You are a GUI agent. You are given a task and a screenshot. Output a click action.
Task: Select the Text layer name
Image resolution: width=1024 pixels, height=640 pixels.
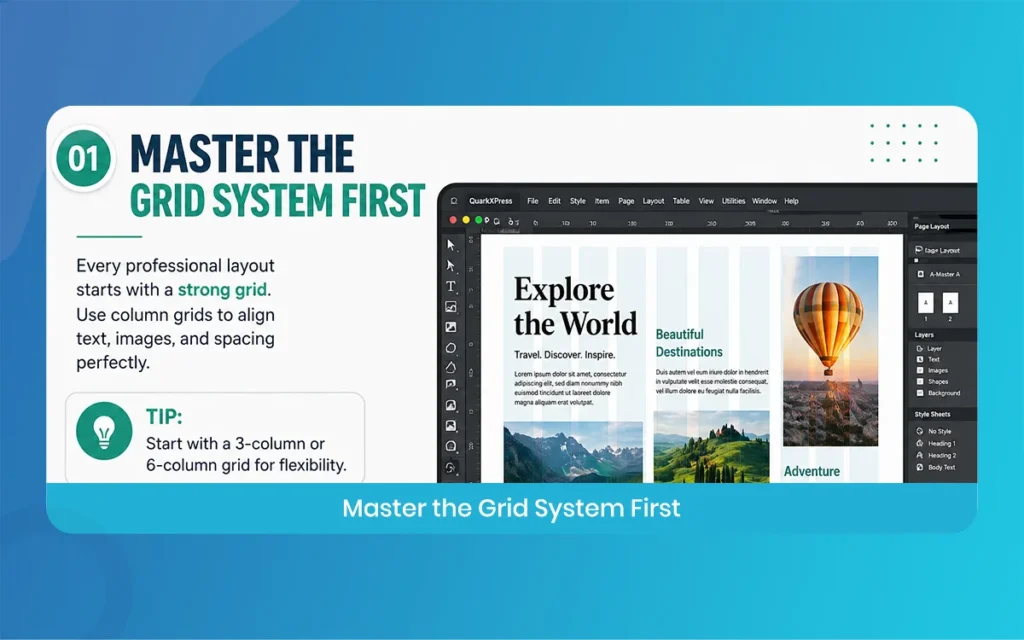934,359
